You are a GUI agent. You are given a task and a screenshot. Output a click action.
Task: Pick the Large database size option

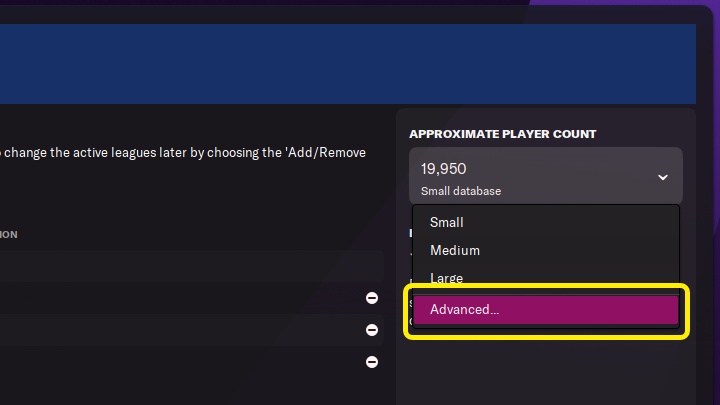point(446,278)
